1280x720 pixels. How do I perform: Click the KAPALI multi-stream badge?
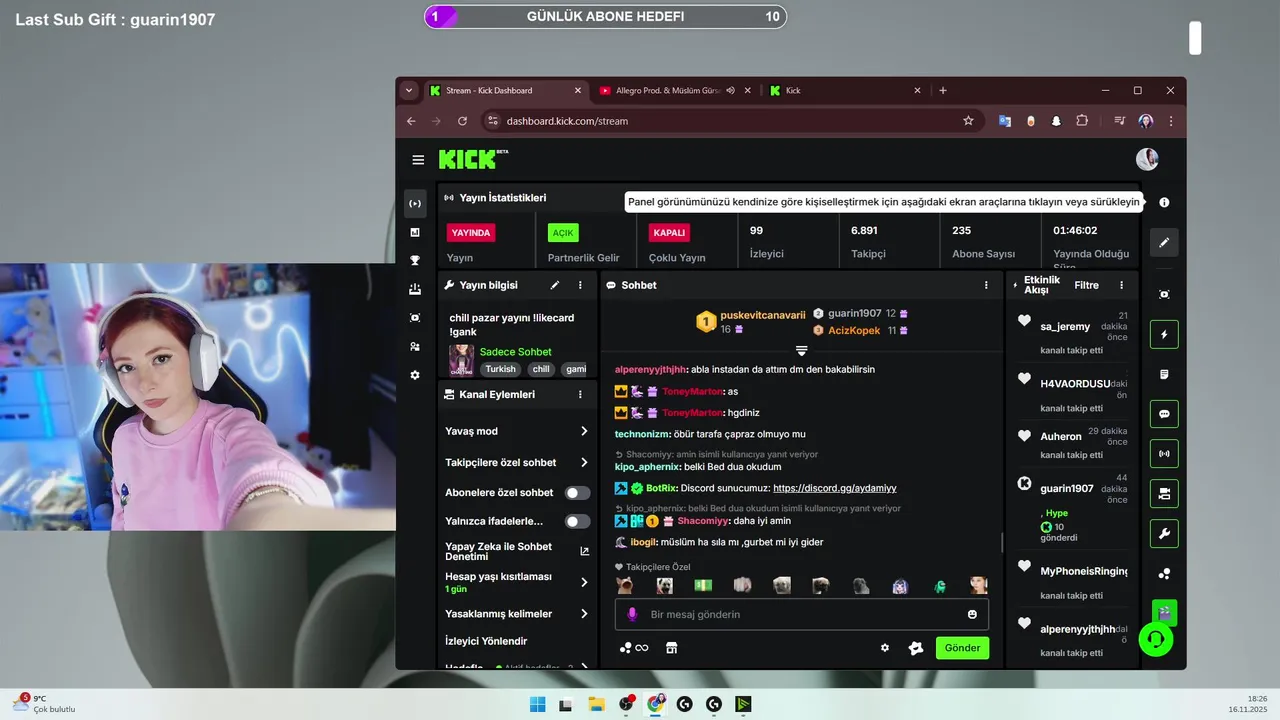point(669,232)
